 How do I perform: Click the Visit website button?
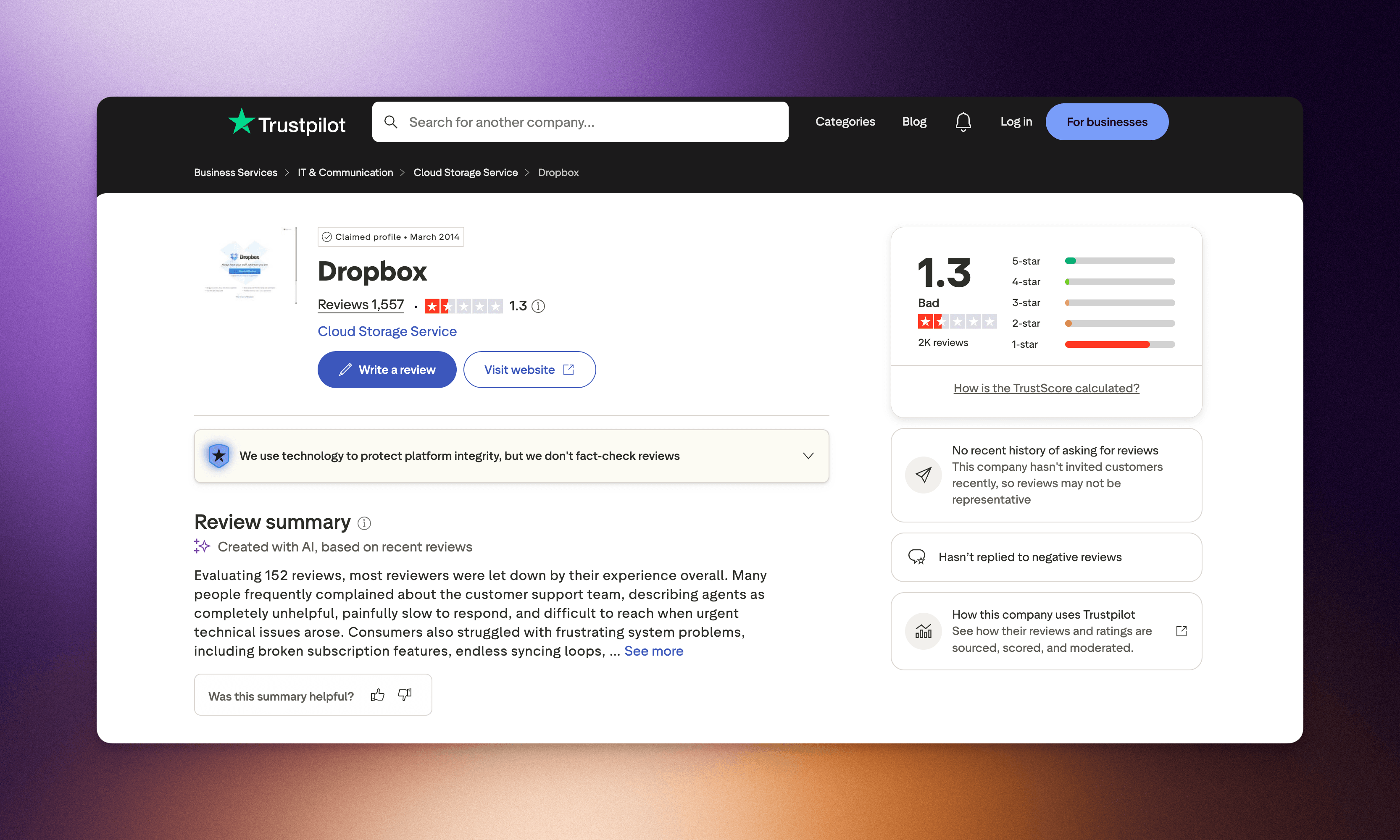[x=529, y=370]
